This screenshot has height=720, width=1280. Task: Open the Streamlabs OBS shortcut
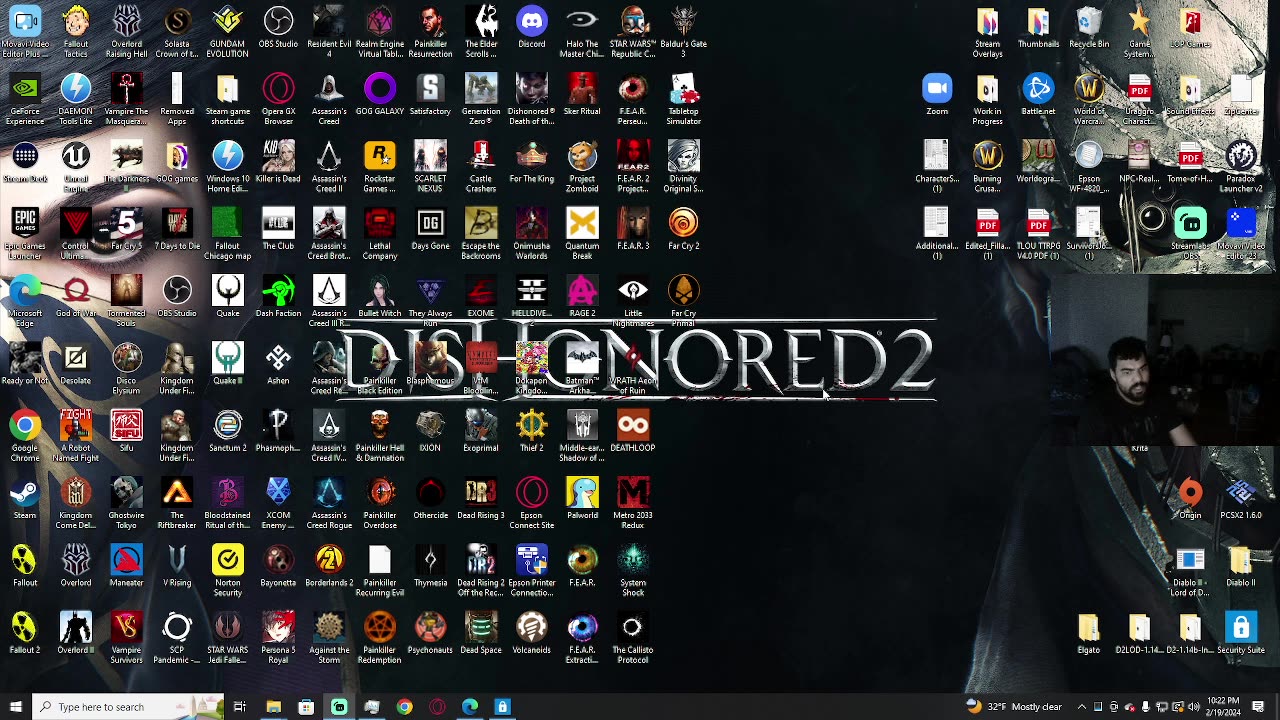[1190, 233]
